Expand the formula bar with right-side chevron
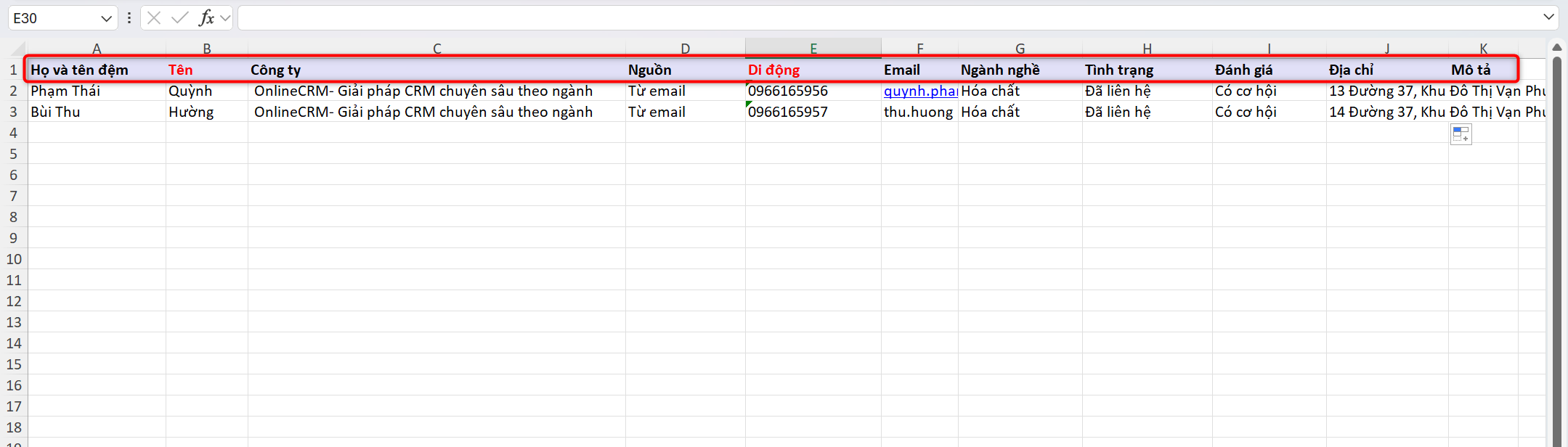Screen dimensions: 1568x447 (1548, 17)
